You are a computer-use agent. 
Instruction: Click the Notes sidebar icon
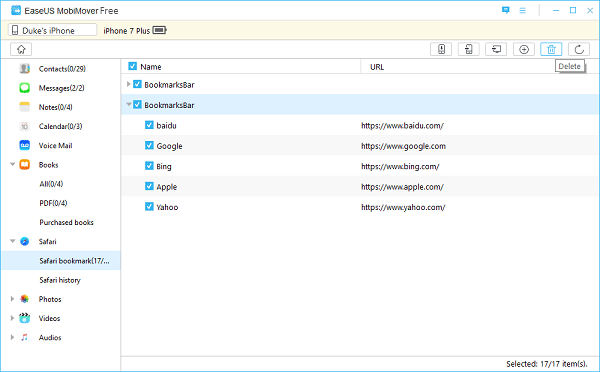(24, 107)
